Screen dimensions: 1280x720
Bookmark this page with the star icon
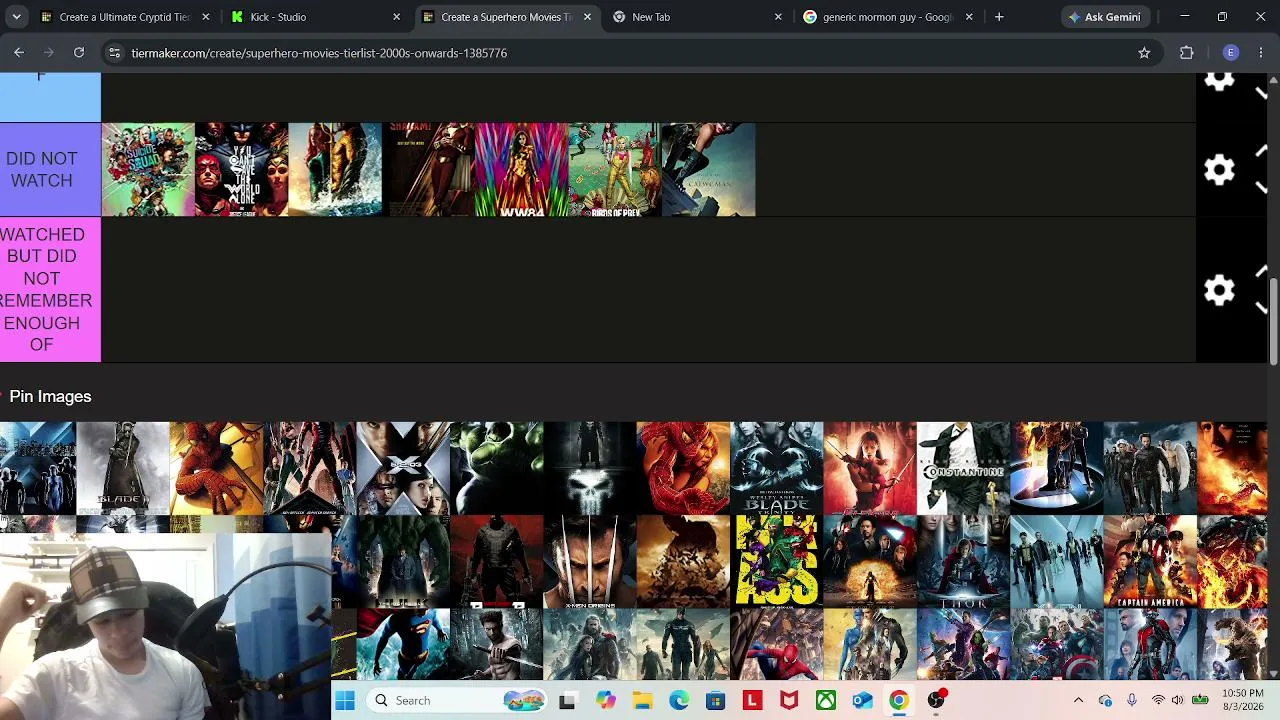point(1144,53)
